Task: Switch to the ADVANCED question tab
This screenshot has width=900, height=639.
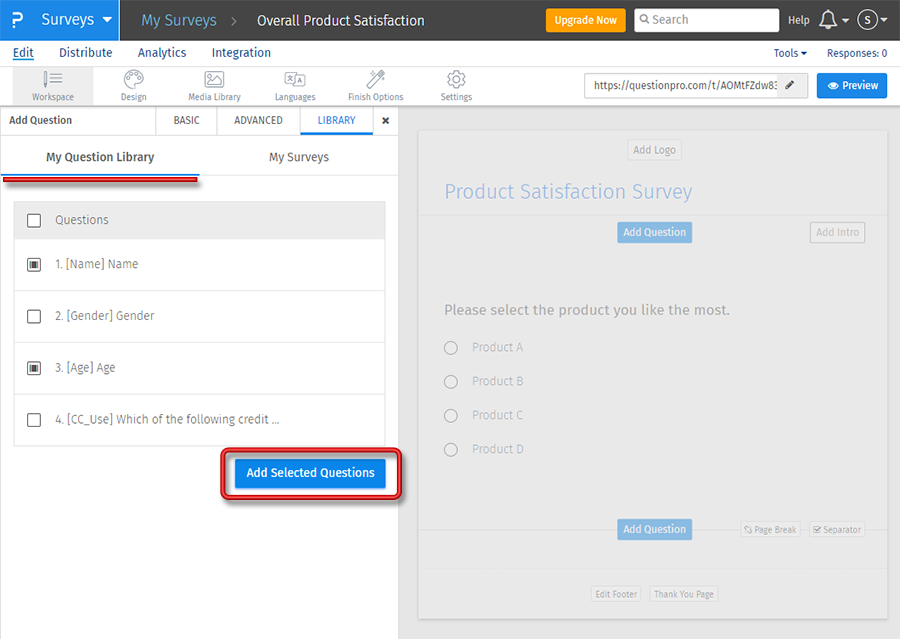Action: tap(258, 121)
